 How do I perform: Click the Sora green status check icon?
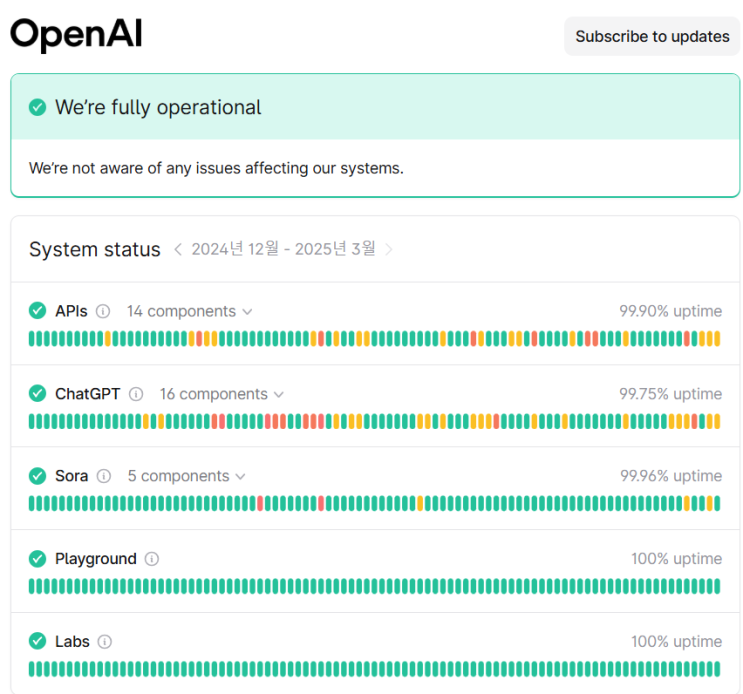point(37,476)
